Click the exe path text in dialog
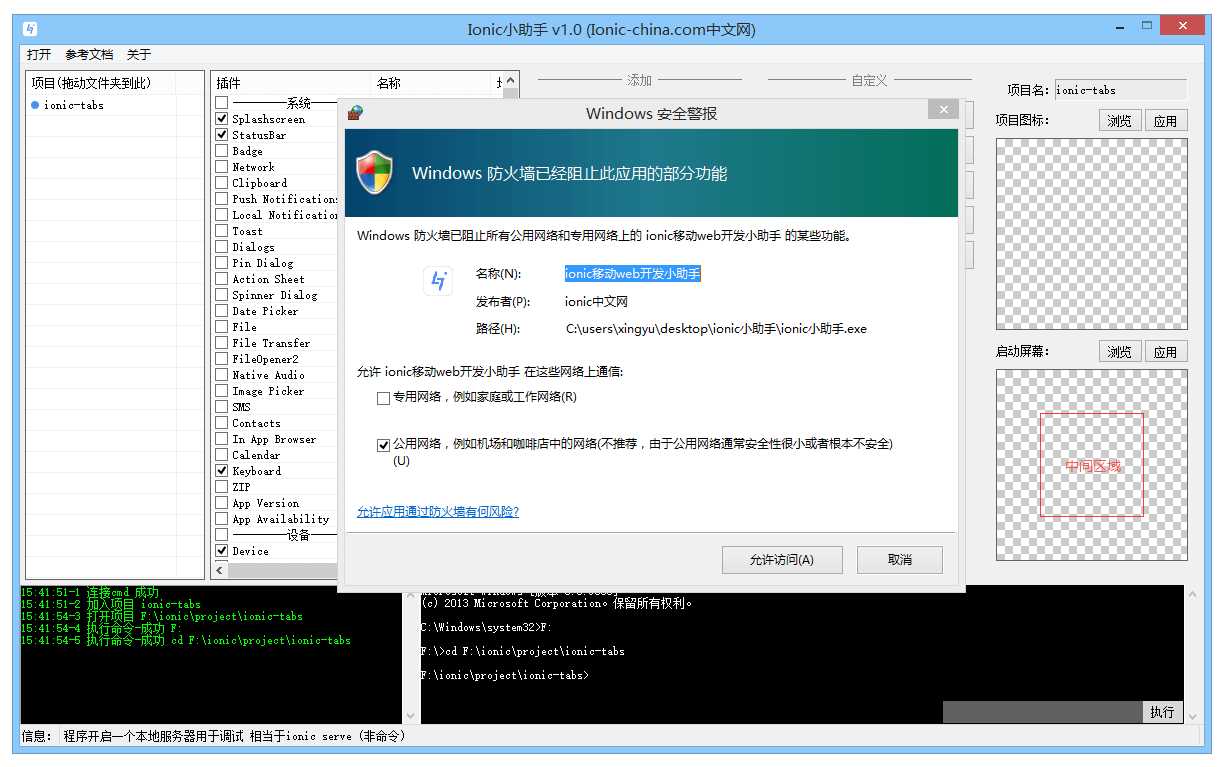Image resolution: width=1229 pixels, height=767 pixels. [x=716, y=329]
